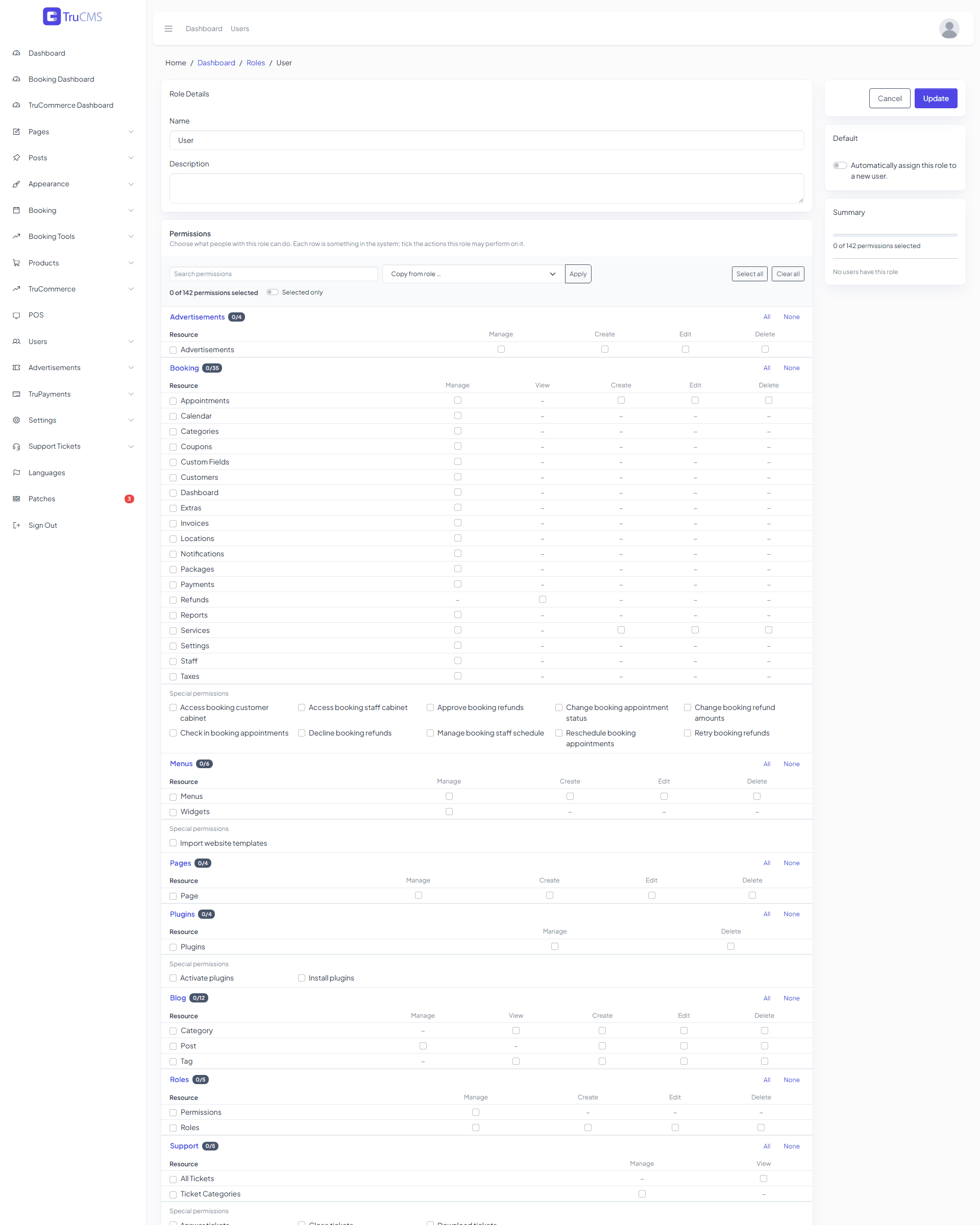Click the Support Tickets headset icon
Viewport: 980px width, 1225px height.
coord(16,447)
